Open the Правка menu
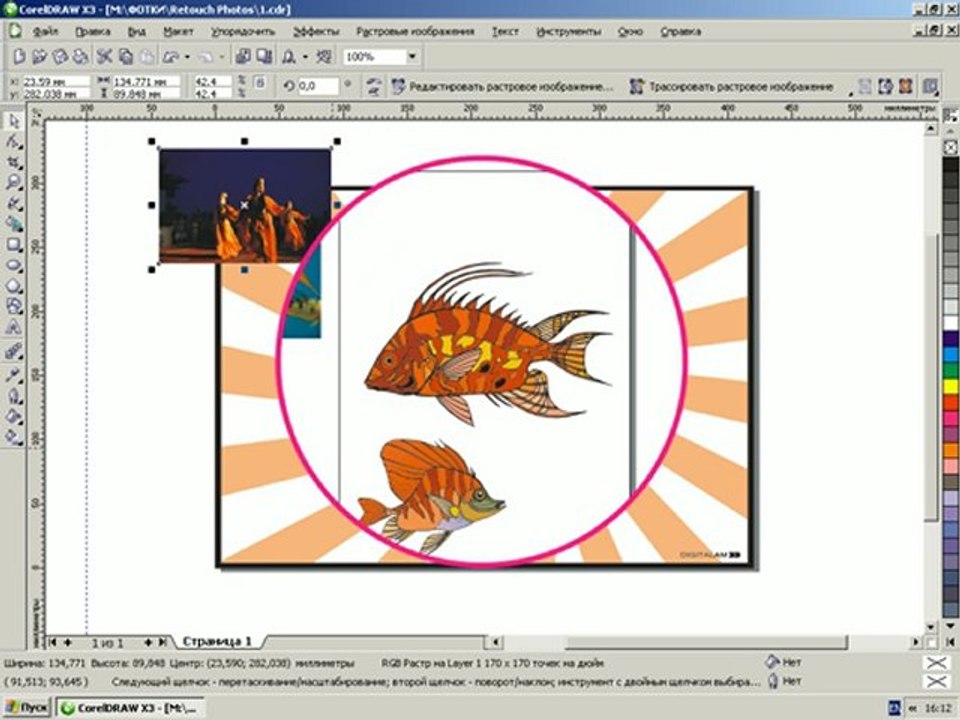The image size is (960, 720). 92,31
